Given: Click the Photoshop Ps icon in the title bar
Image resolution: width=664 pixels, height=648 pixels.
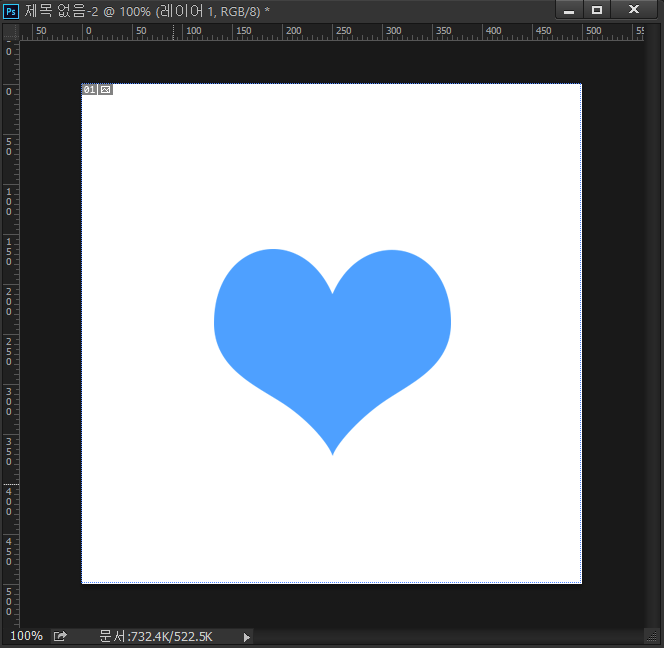Looking at the screenshot, I should (x=11, y=11).
